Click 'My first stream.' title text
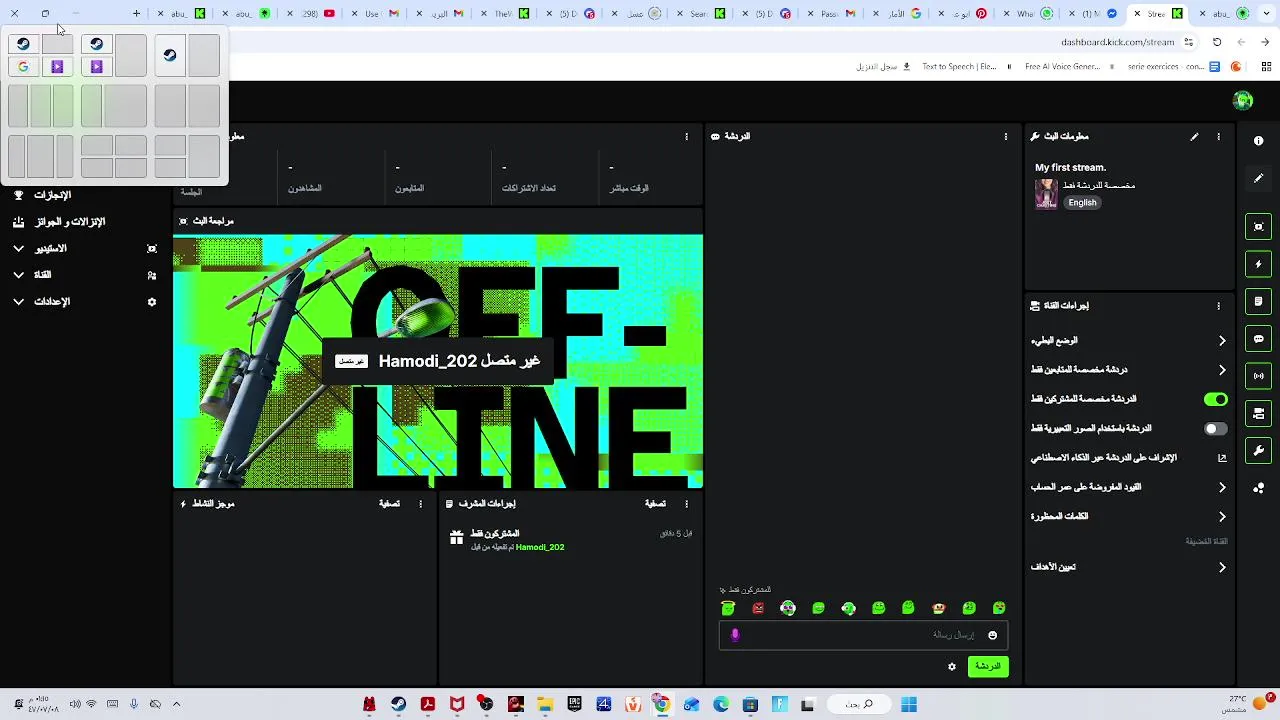The height and width of the screenshot is (720, 1280). (1070, 168)
